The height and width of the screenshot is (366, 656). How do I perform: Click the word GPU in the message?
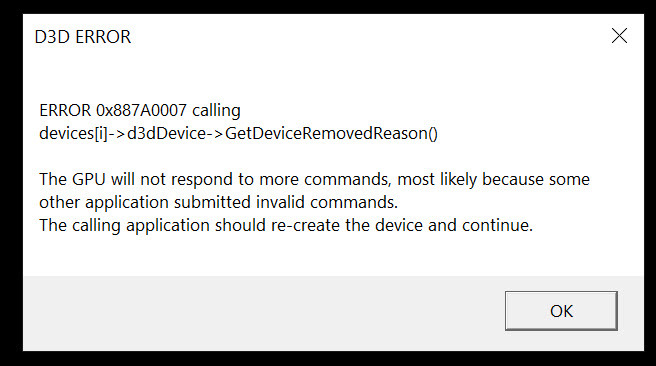[x=89, y=179]
